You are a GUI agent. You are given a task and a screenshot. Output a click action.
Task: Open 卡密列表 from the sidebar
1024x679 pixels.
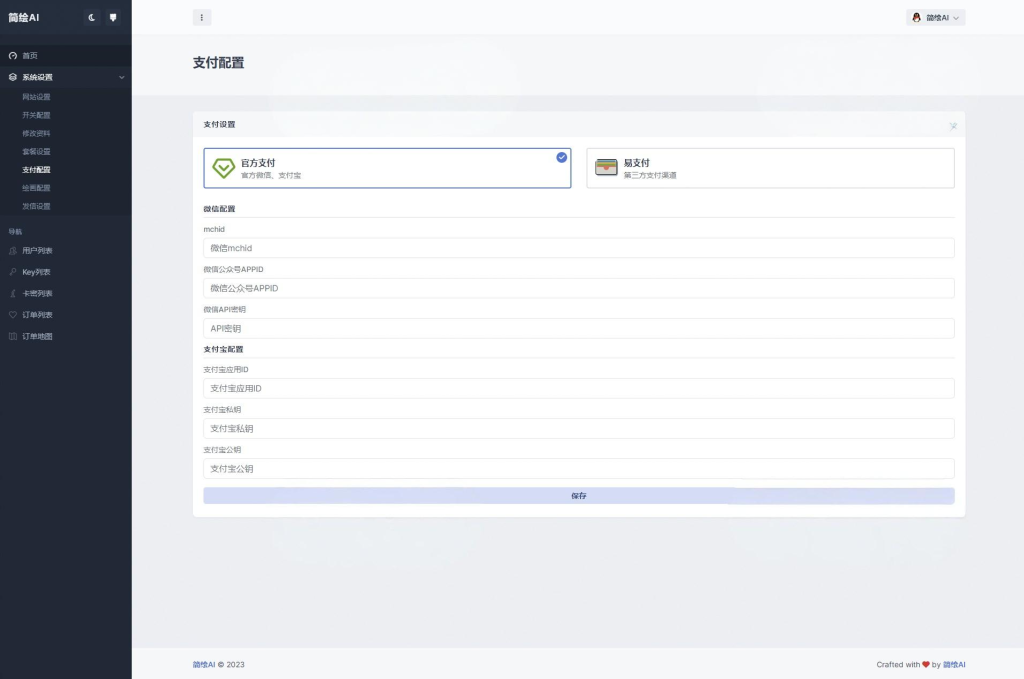tap(37, 294)
